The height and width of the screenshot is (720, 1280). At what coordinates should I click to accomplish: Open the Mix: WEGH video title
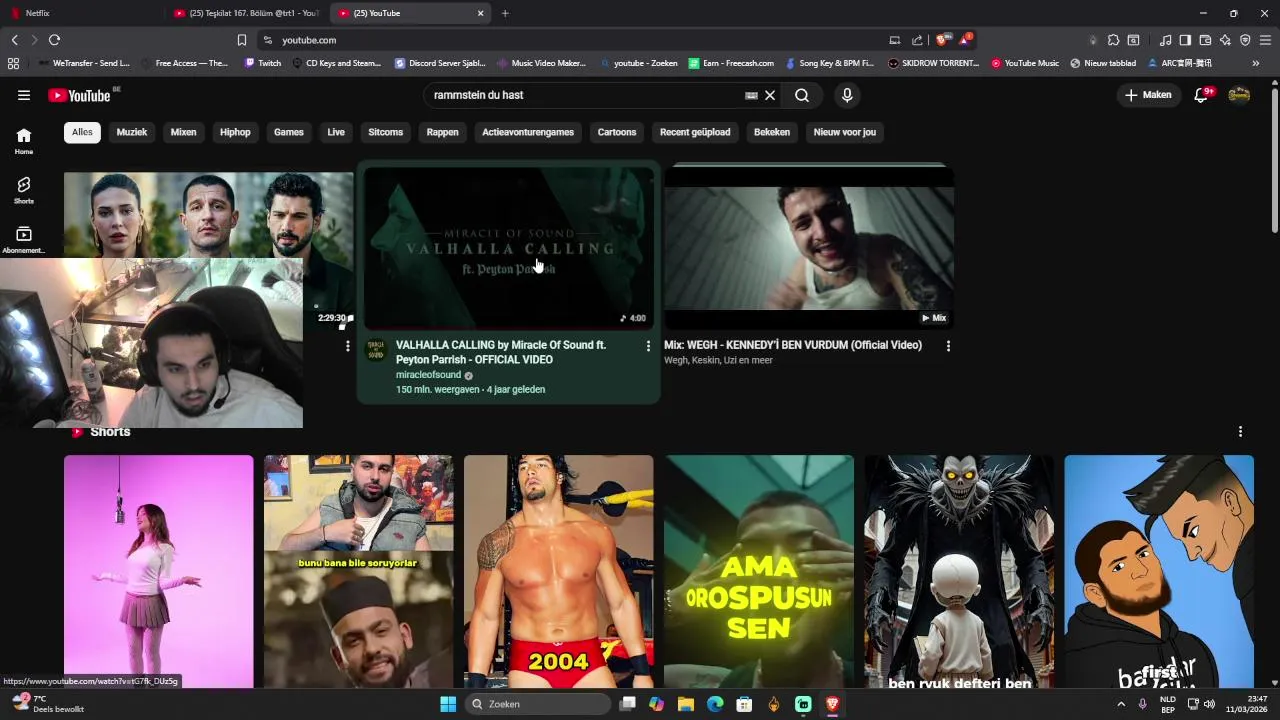793,345
